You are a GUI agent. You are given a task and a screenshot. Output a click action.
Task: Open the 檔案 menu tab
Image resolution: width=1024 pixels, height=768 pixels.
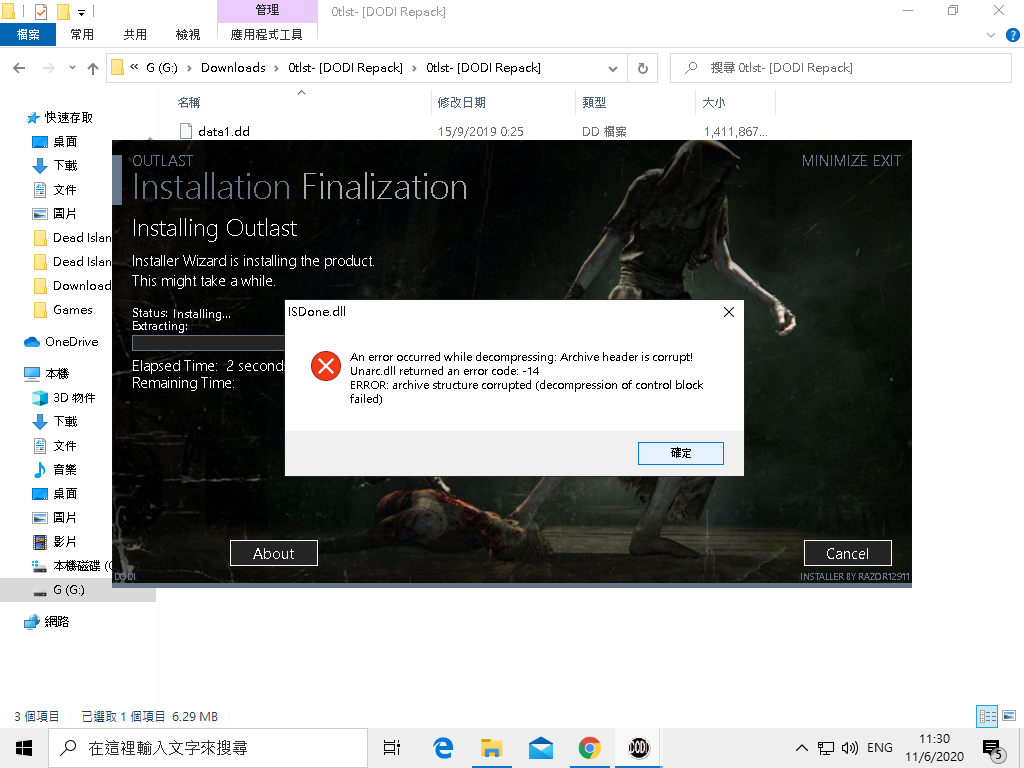point(28,34)
